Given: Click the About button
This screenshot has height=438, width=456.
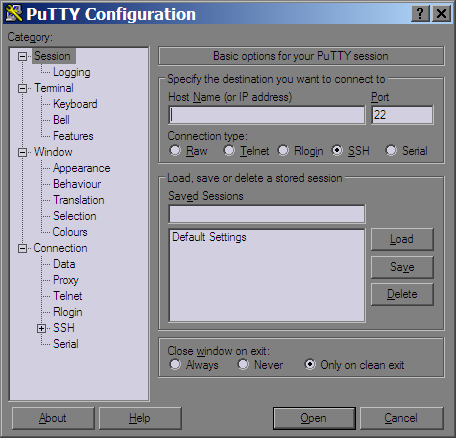Looking at the screenshot, I should pyautogui.click(x=53, y=418).
